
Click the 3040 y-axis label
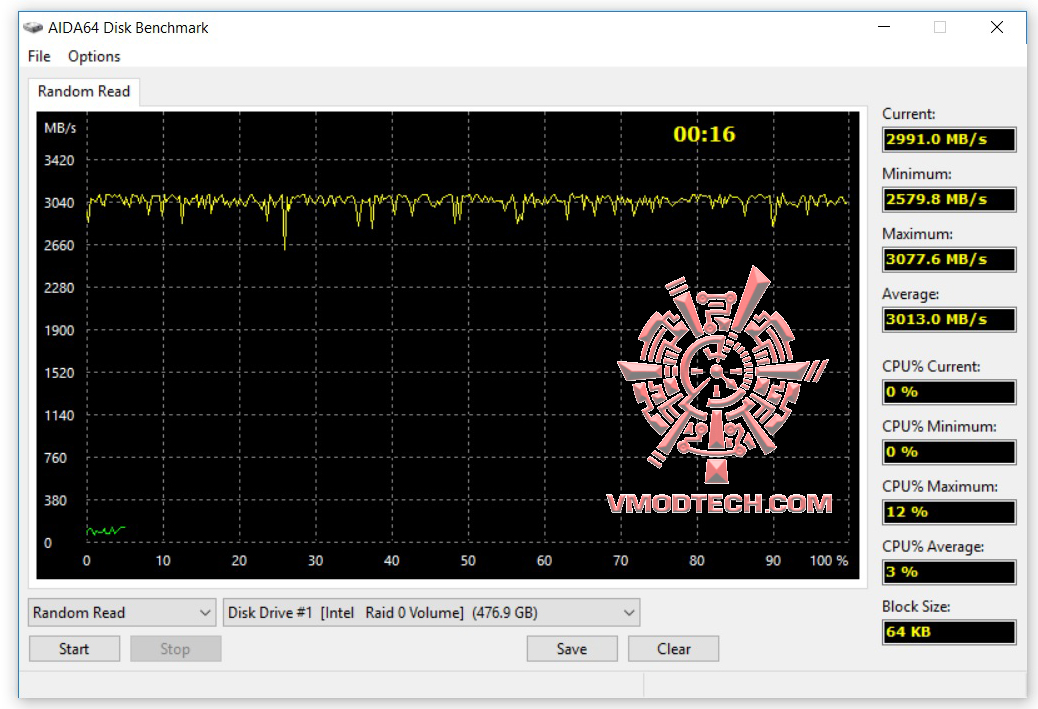tap(59, 203)
